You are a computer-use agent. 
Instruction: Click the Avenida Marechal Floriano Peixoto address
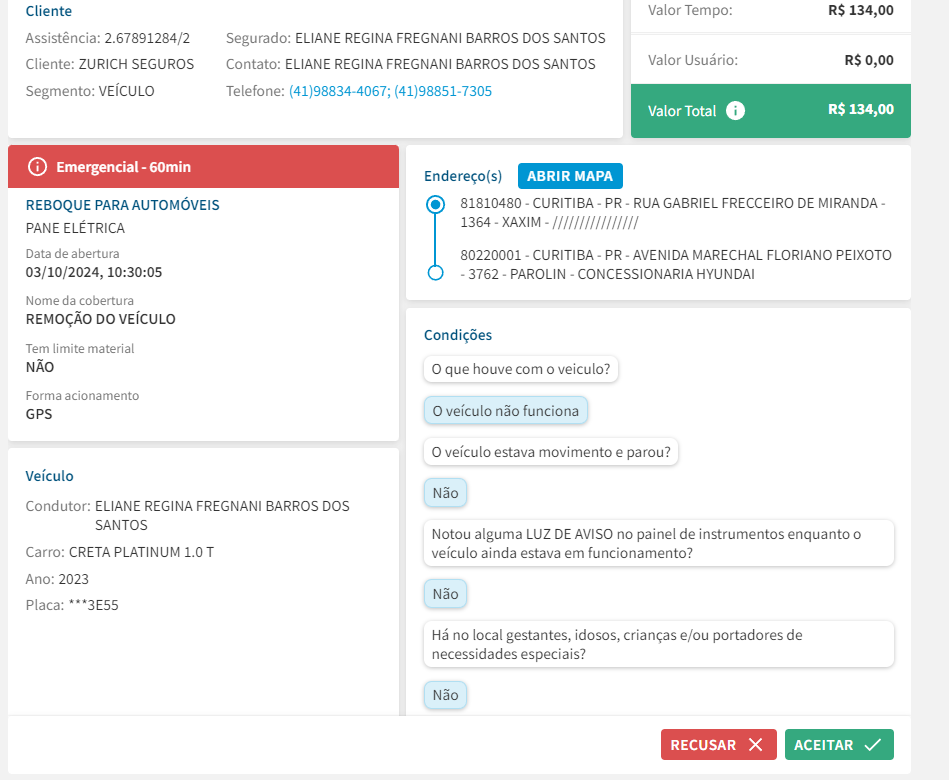pos(675,265)
